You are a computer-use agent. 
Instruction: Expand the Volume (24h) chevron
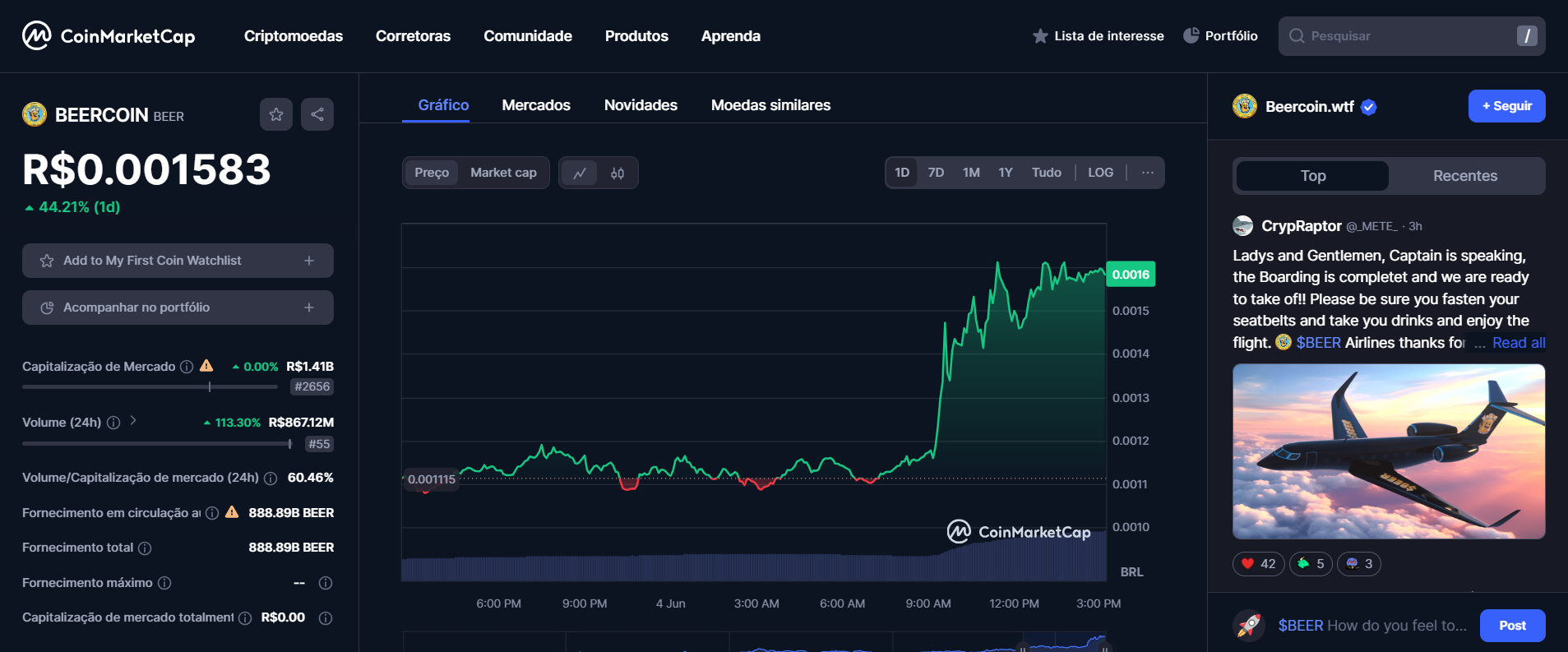click(133, 421)
